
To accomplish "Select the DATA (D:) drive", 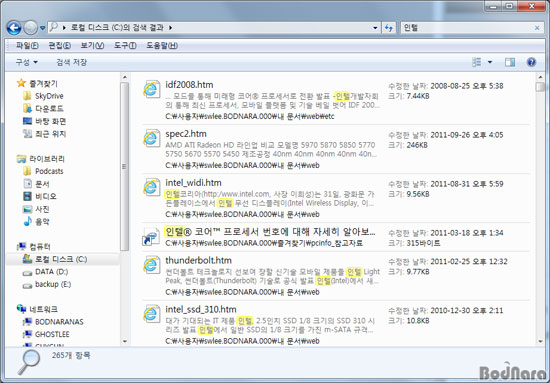I will tap(45, 272).
